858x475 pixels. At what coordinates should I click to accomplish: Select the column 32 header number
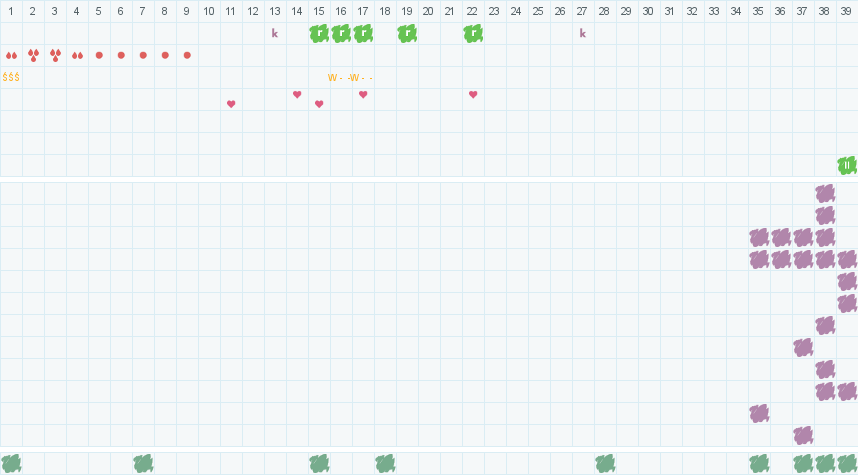coord(693,11)
